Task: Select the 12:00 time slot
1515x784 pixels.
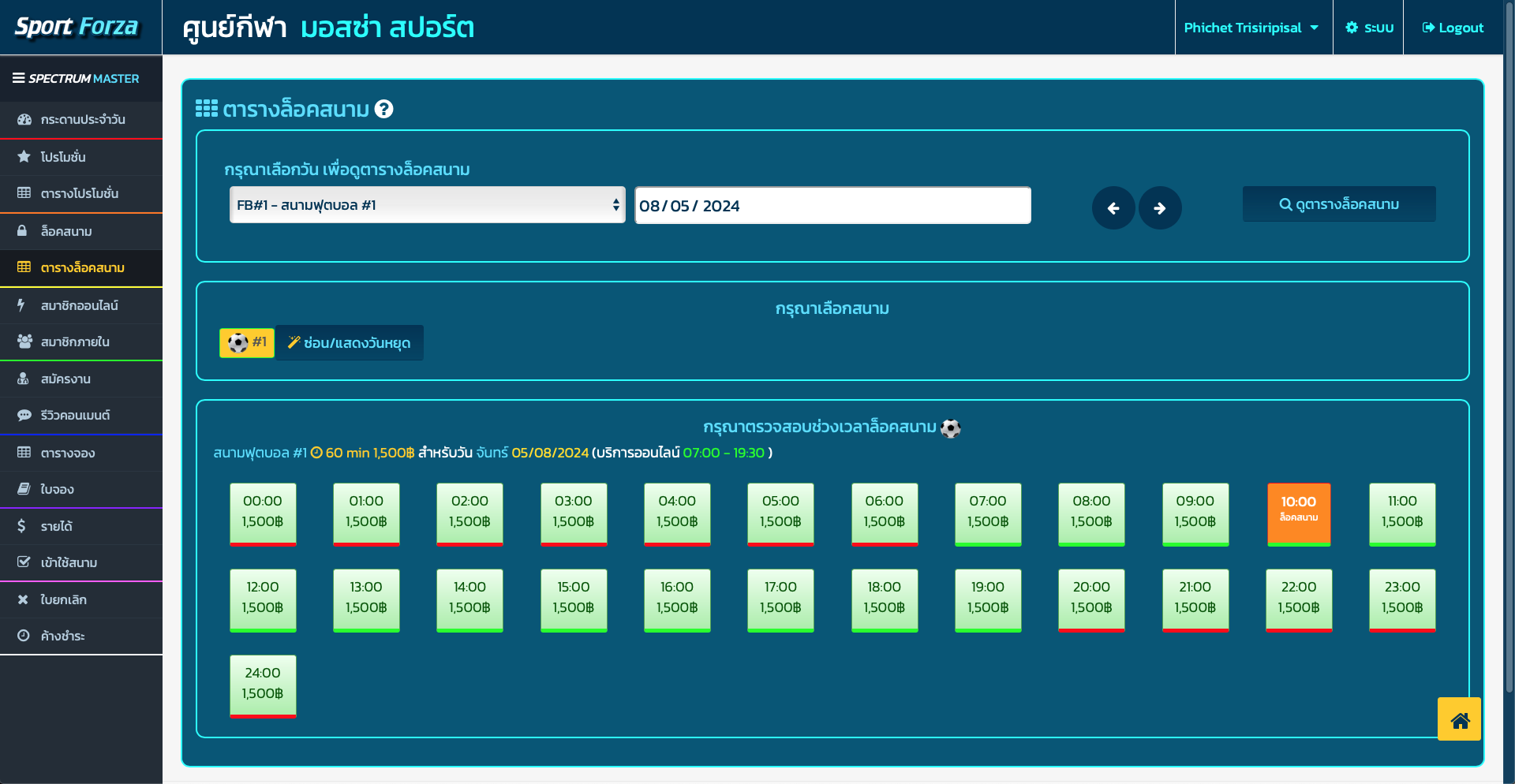Action: [x=263, y=599]
